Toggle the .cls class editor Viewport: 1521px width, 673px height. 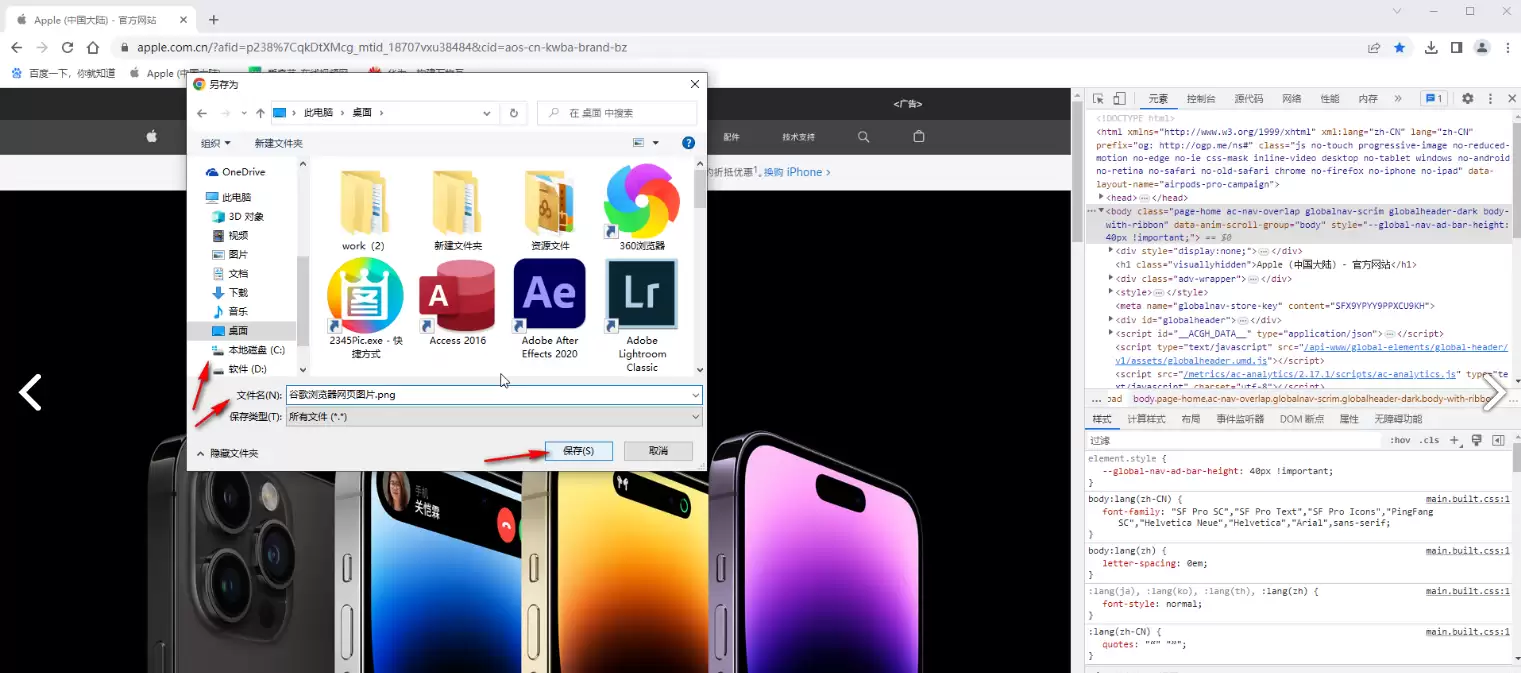click(x=1430, y=440)
